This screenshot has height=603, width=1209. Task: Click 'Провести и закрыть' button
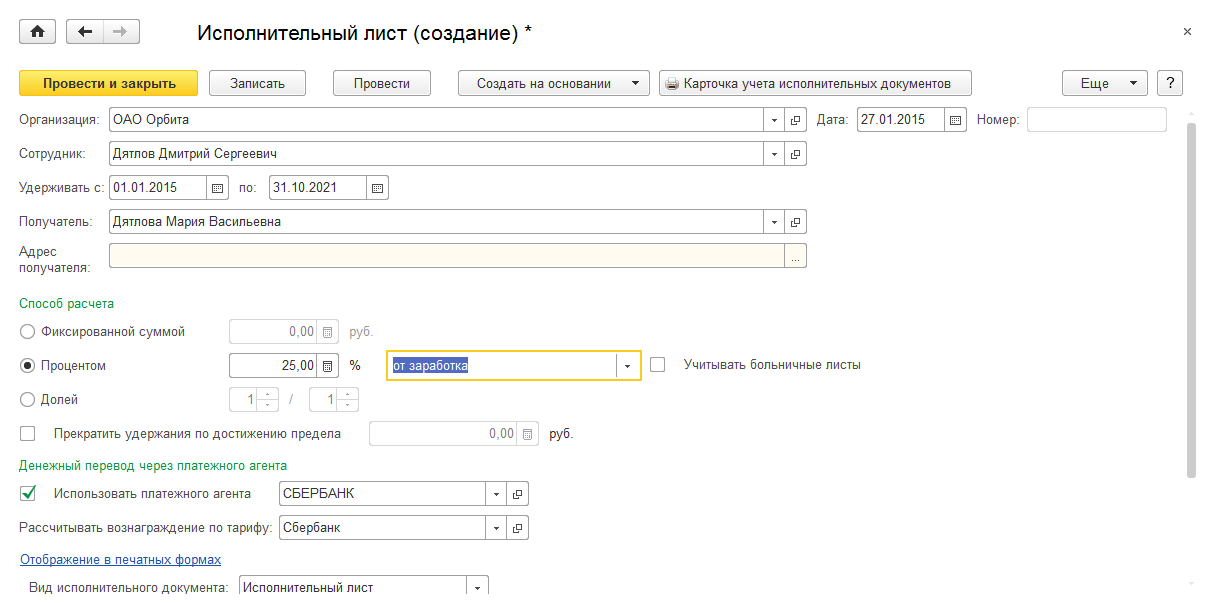coord(109,83)
